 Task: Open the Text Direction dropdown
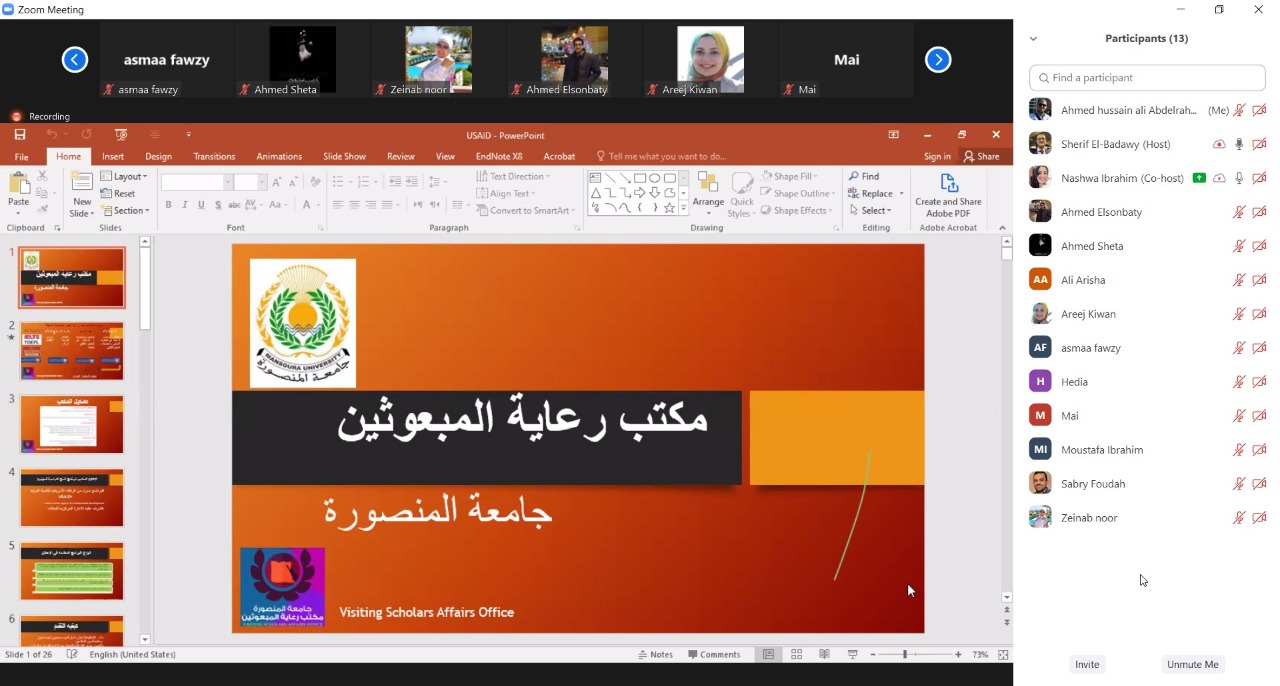(514, 176)
